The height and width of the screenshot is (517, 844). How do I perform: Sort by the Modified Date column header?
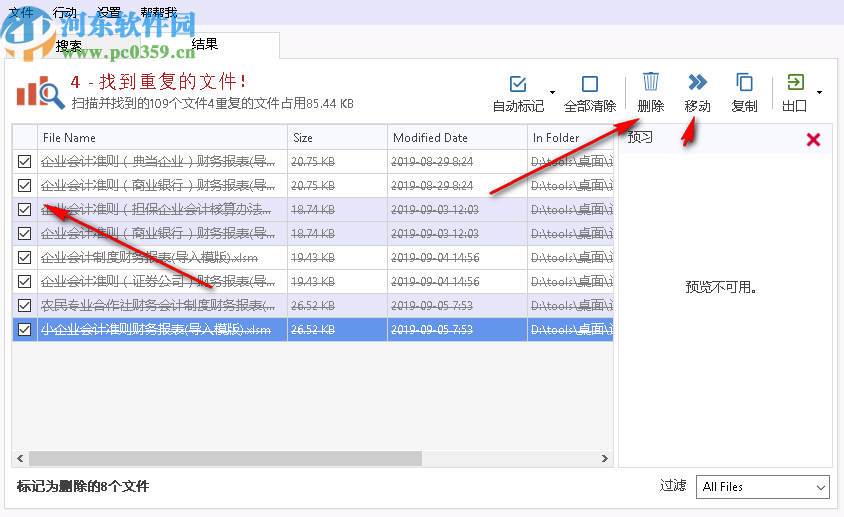click(457, 137)
